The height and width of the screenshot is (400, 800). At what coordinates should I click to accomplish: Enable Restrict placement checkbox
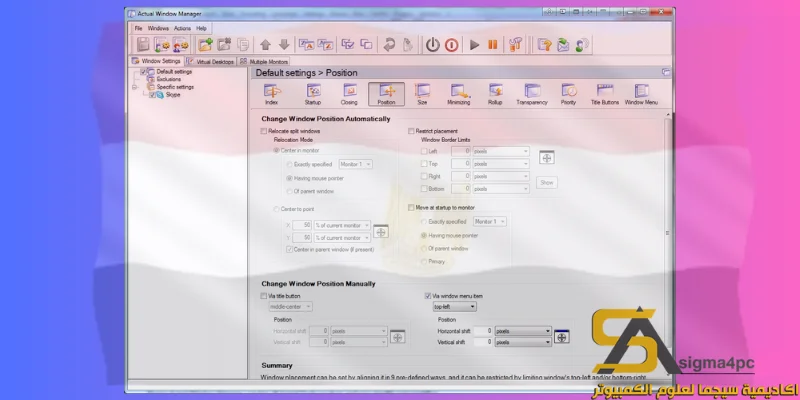(x=411, y=131)
